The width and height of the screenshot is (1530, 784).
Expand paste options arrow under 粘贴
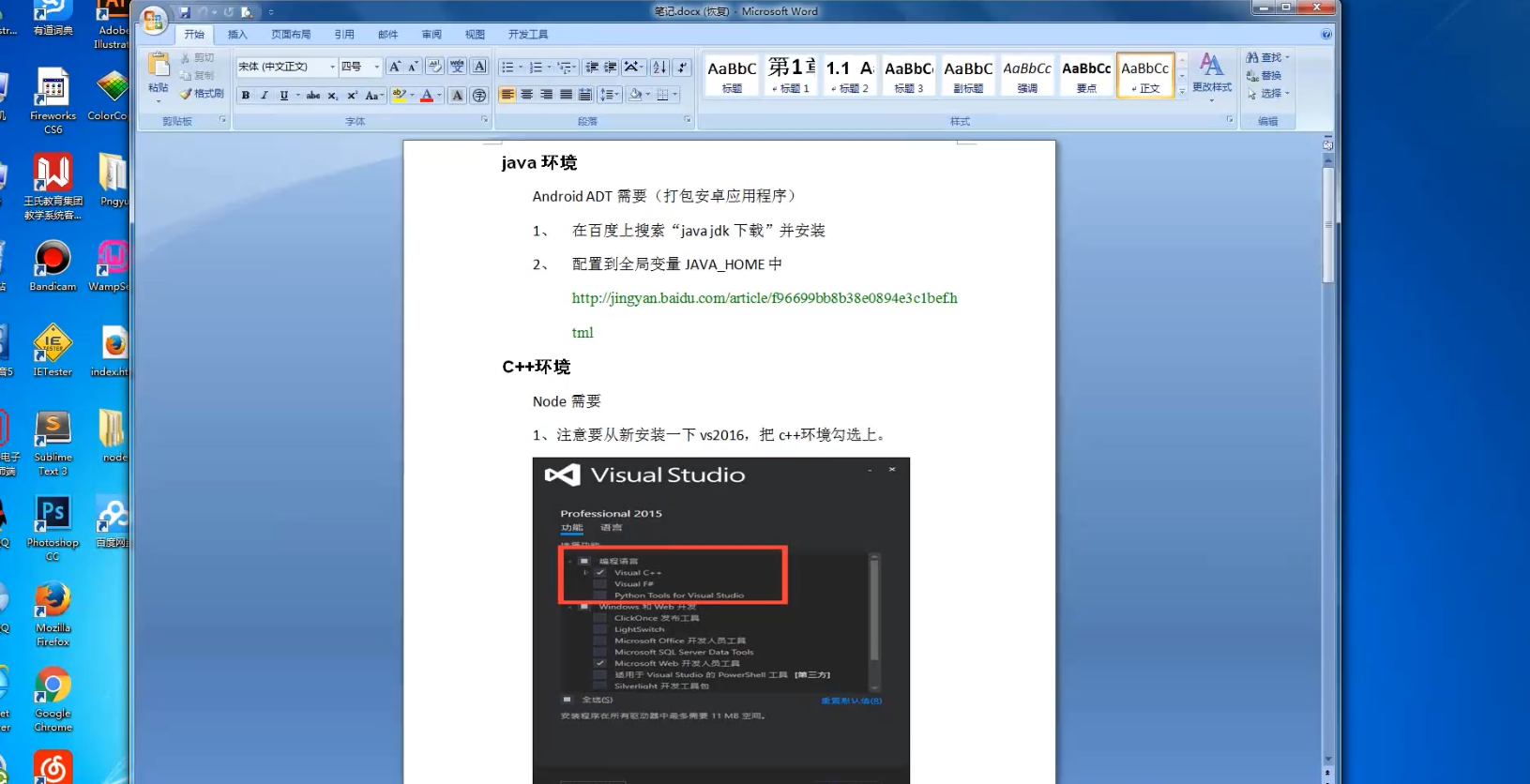click(159, 101)
